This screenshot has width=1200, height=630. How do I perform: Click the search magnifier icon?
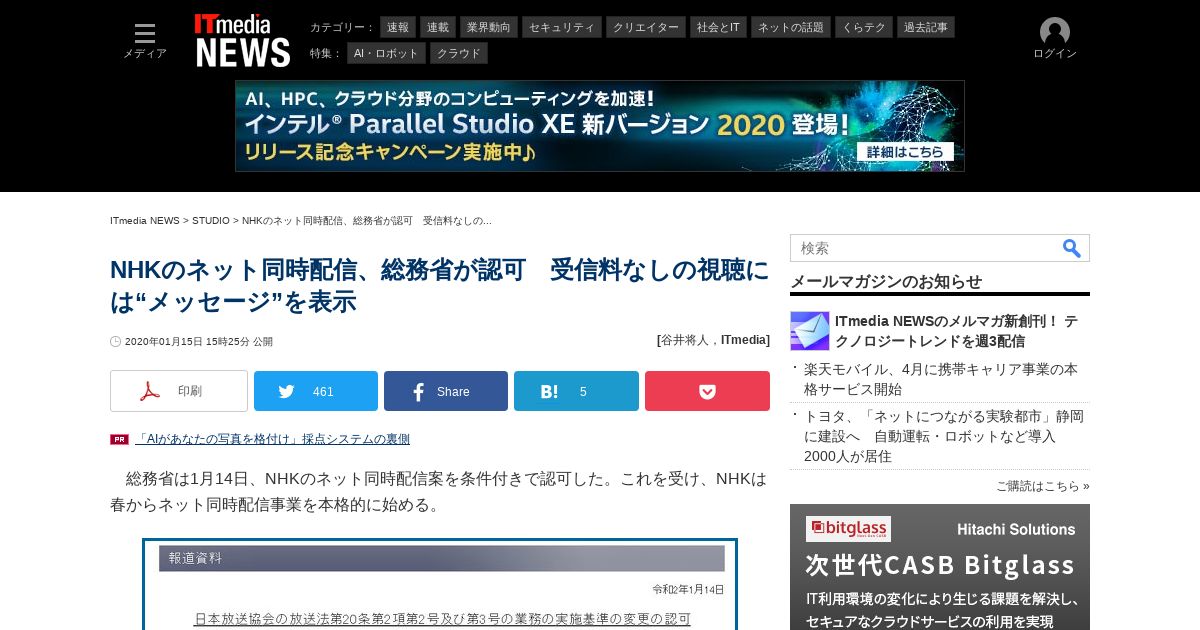1071,248
